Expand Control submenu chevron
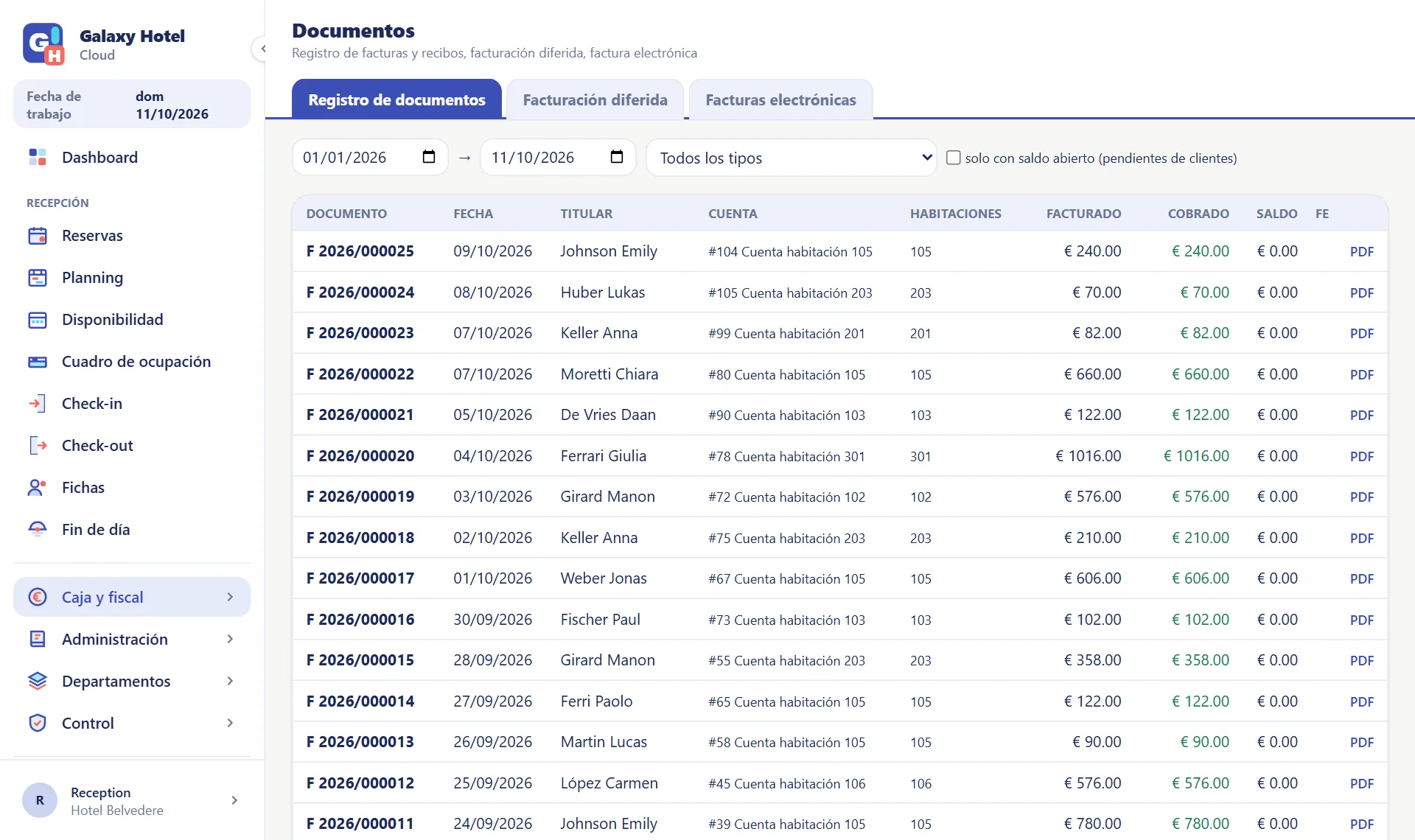1415x840 pixels. point(230,724)
